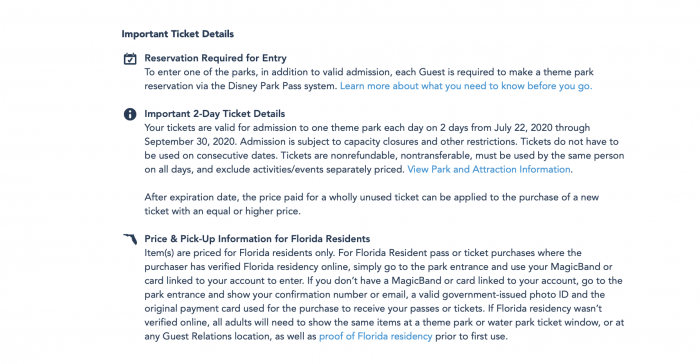The width and height of the screenshot is (700, 364).
Task: Click the 'Tickets are nonrefundable' text
Action: point(339,155)
